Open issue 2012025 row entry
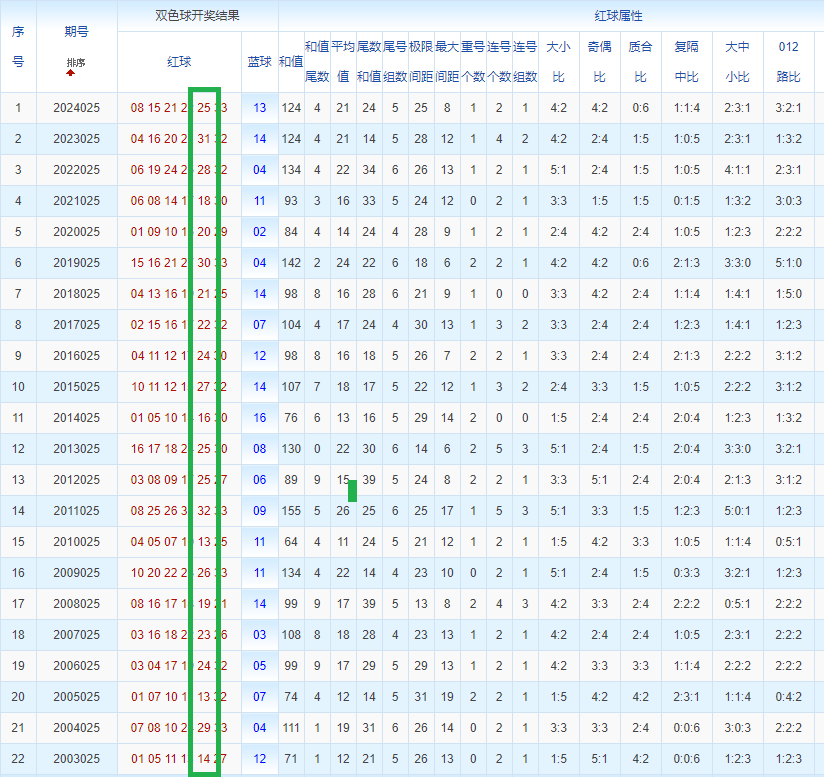Viewport: 824px width, 777px height. pos(76,480)
